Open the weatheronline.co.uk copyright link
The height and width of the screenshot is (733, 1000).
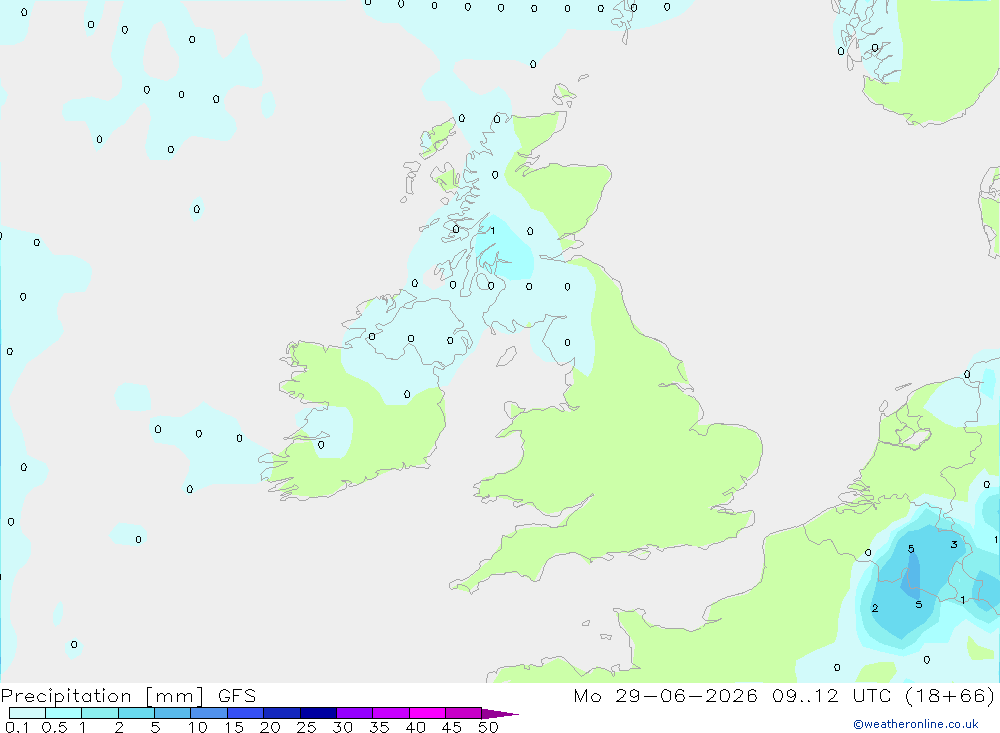916,724
